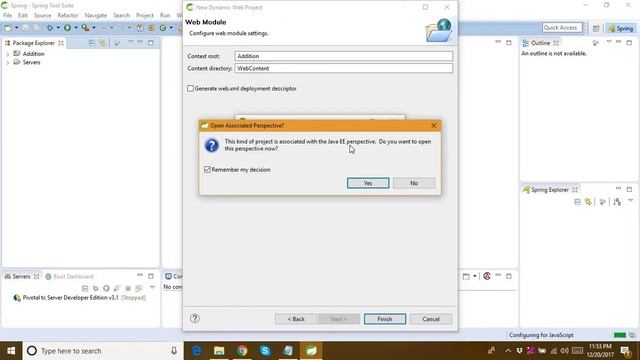Click the Spring perspective button
This screenshot has width=640, height=360.
[x=620, y=28]
